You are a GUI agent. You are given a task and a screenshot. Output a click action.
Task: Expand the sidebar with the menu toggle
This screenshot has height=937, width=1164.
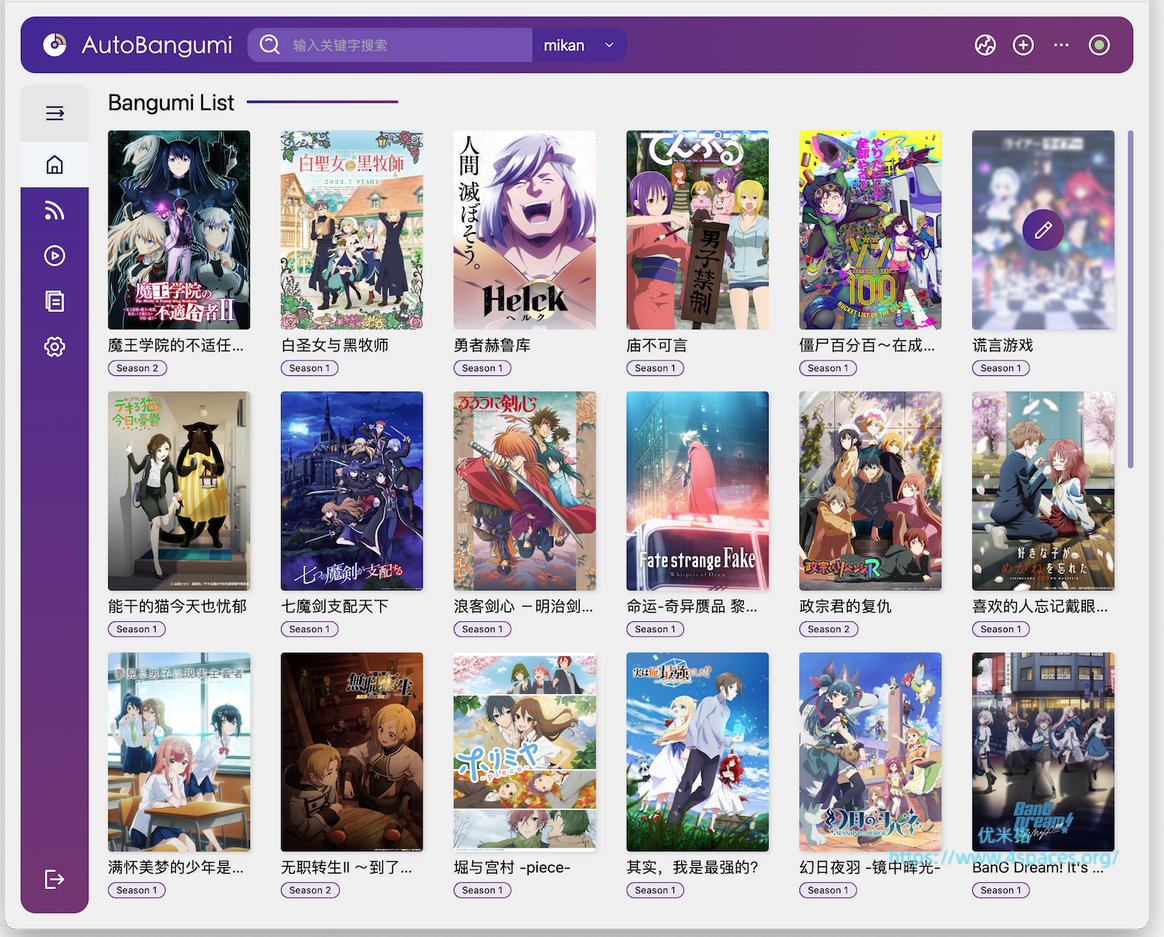tap(55, 113)
